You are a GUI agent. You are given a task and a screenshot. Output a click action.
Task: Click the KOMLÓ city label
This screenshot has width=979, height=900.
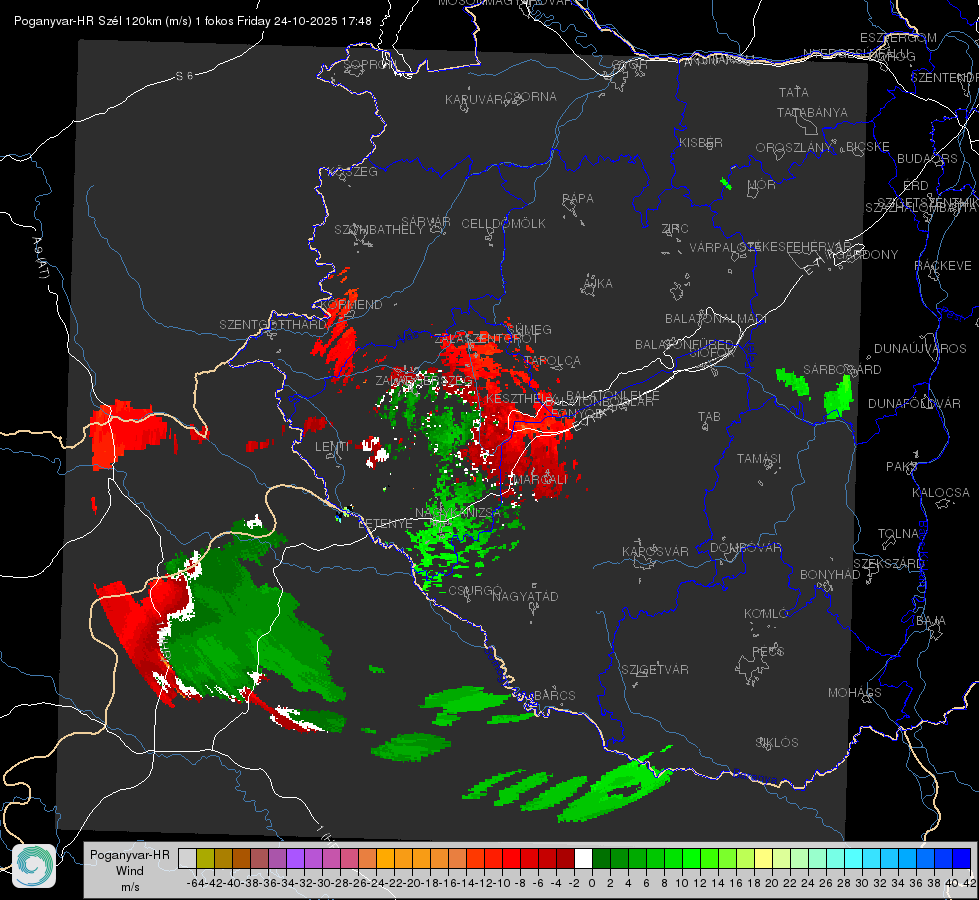(x=765, y=614)
